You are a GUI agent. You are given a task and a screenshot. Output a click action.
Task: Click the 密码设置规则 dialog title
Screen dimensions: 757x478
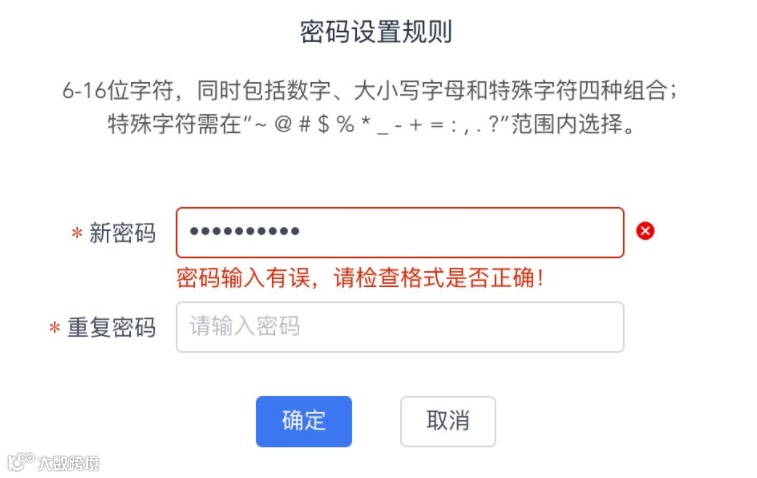point(376,32)
